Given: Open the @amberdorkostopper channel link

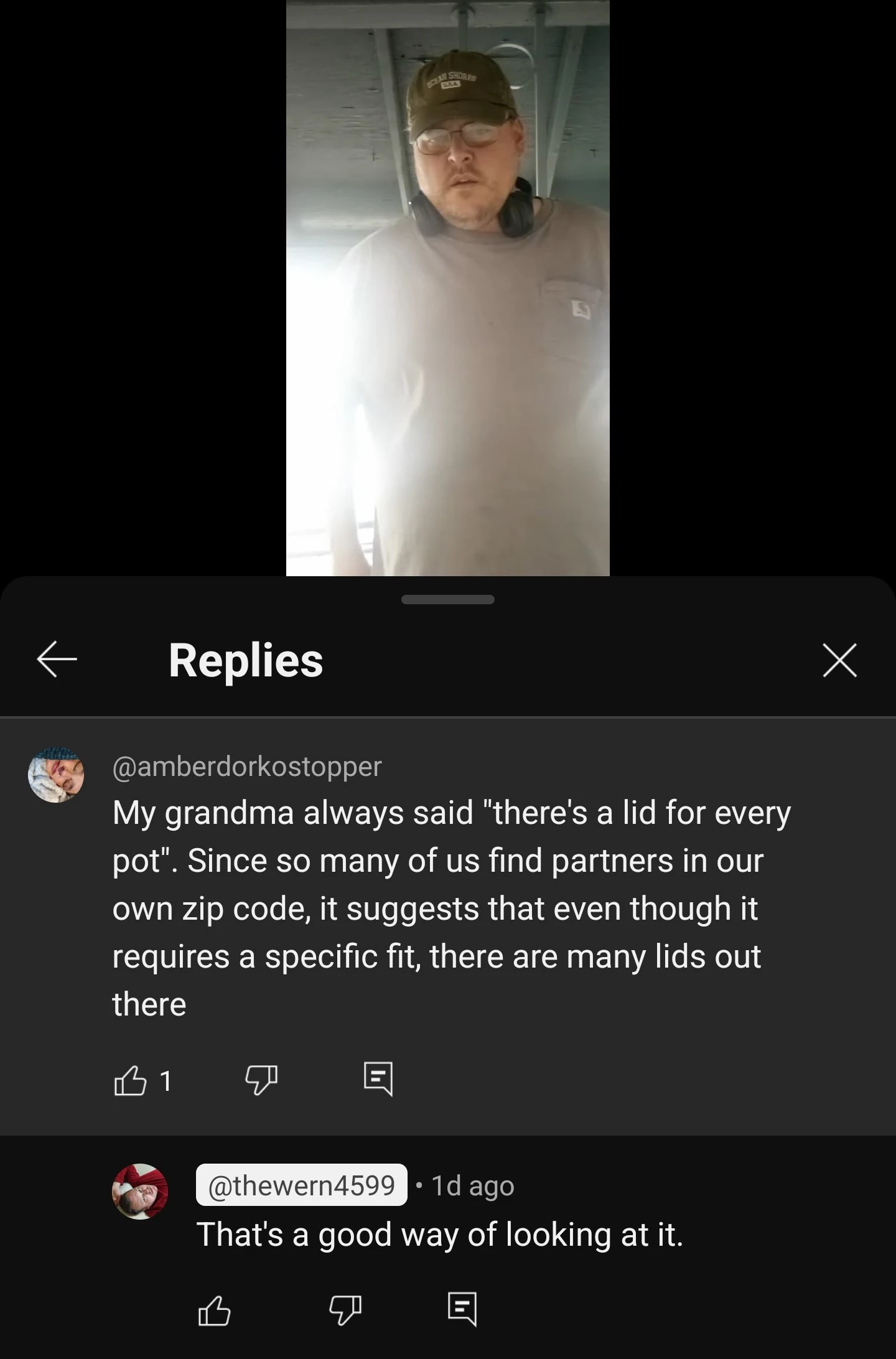Looking at the screenshot, I should point(247,767).
